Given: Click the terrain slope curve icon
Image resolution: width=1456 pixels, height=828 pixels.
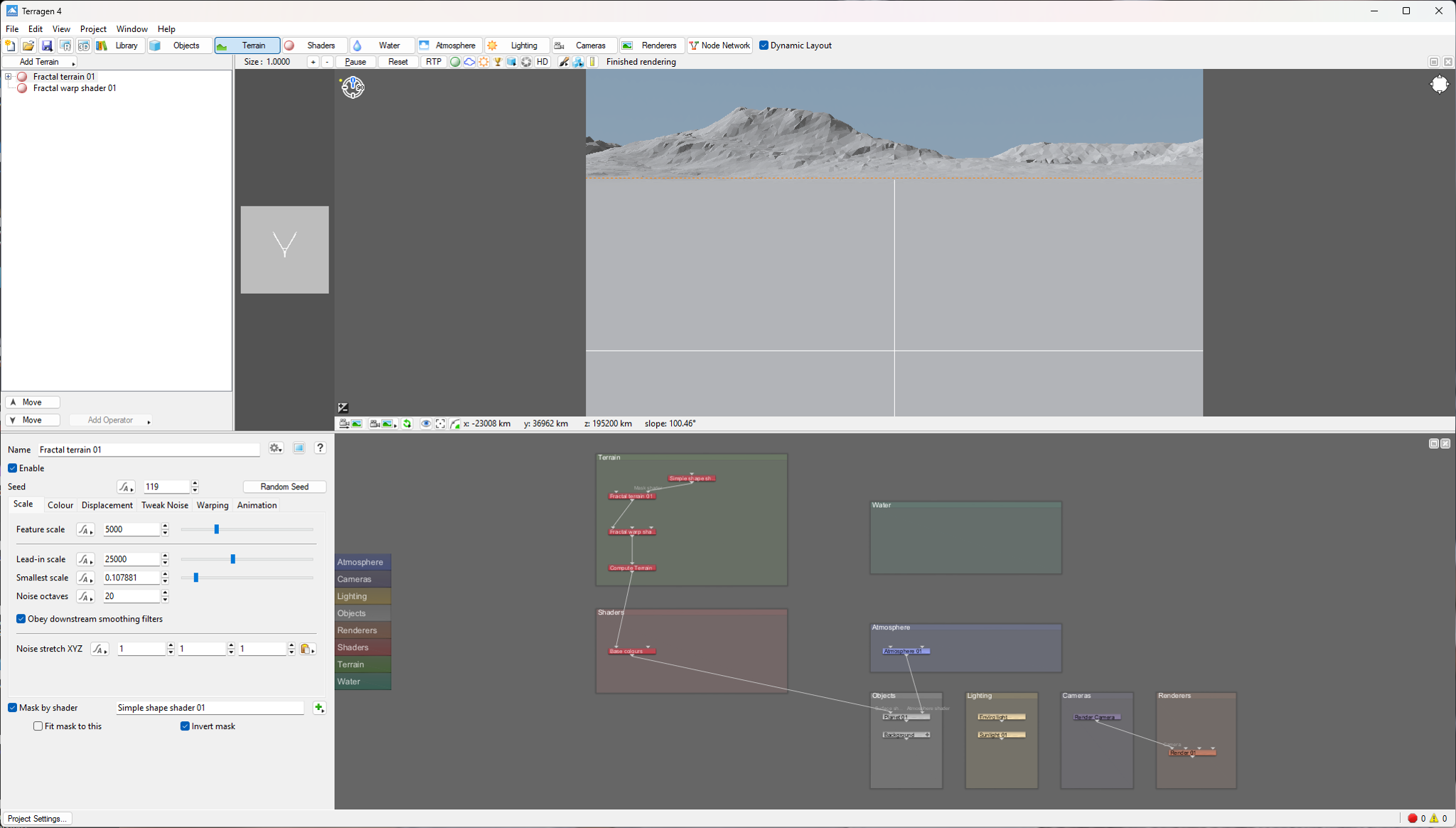Looking at the screenshot, I should coord(455,423).
